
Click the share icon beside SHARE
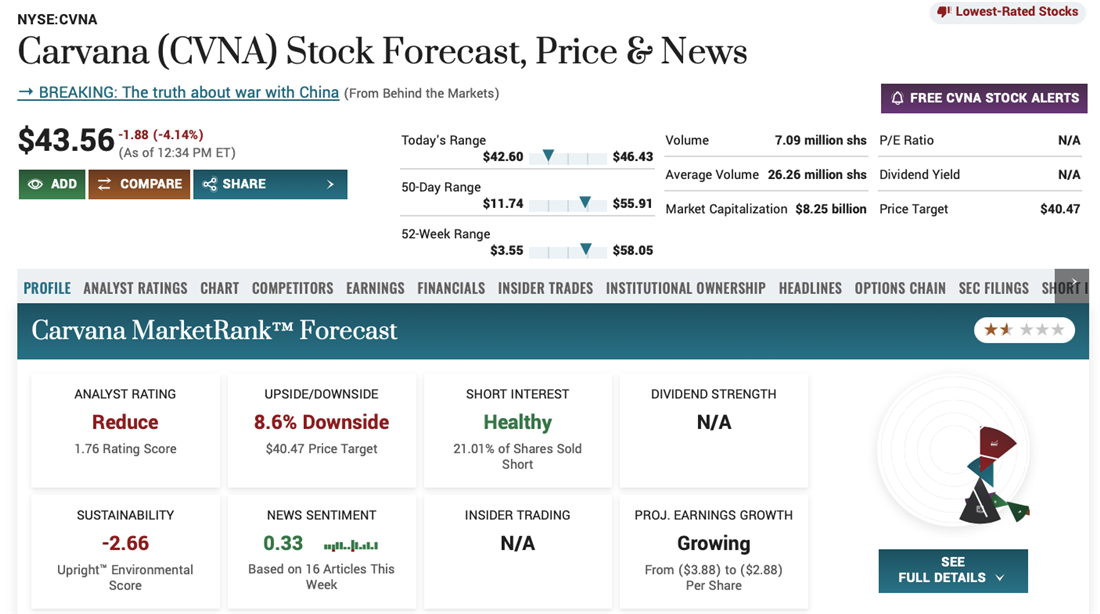pyautogui.click(x=210, y=184)
